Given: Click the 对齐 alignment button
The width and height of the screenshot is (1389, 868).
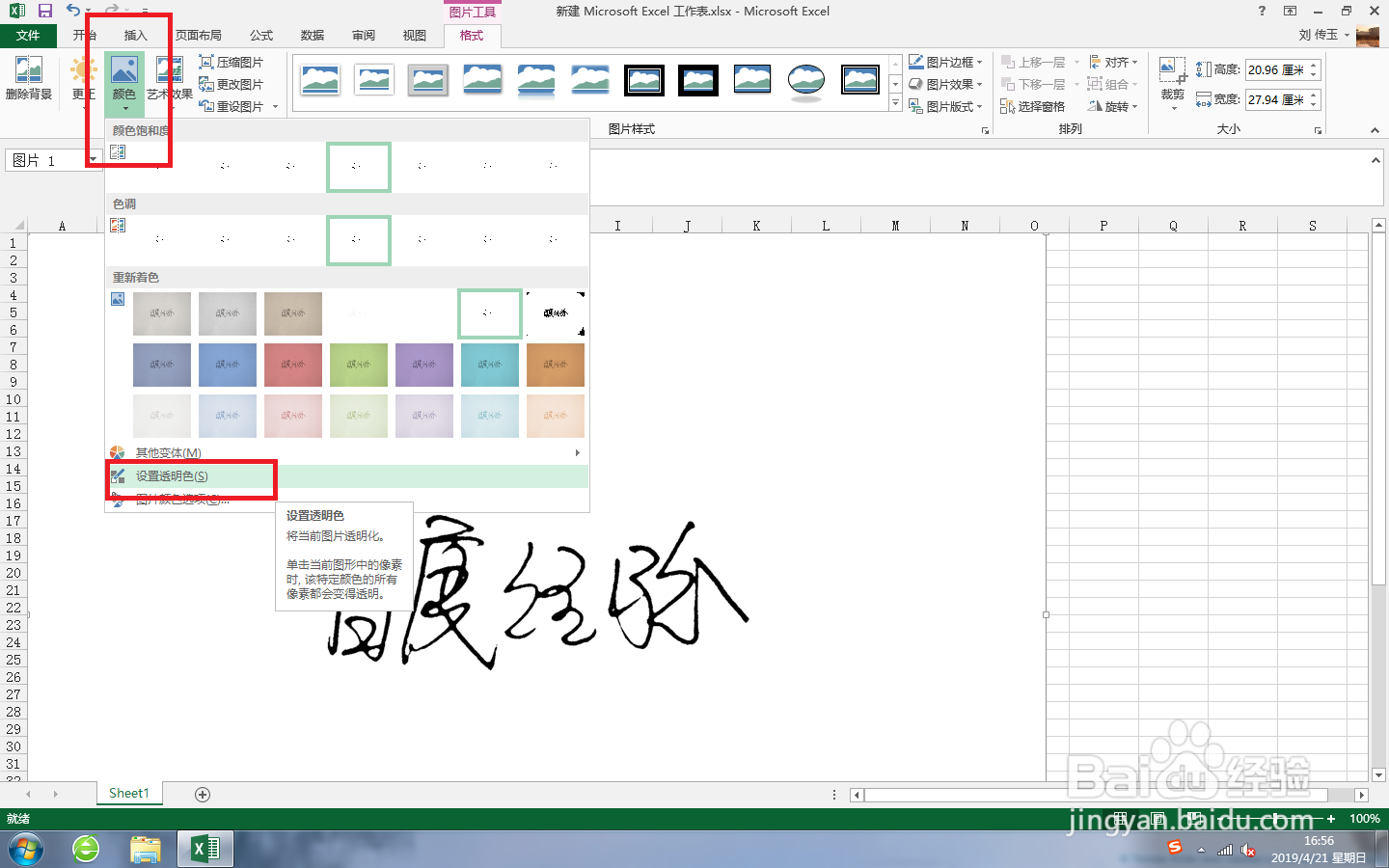Looking at the screenshot, I should tap(1112, 61).
